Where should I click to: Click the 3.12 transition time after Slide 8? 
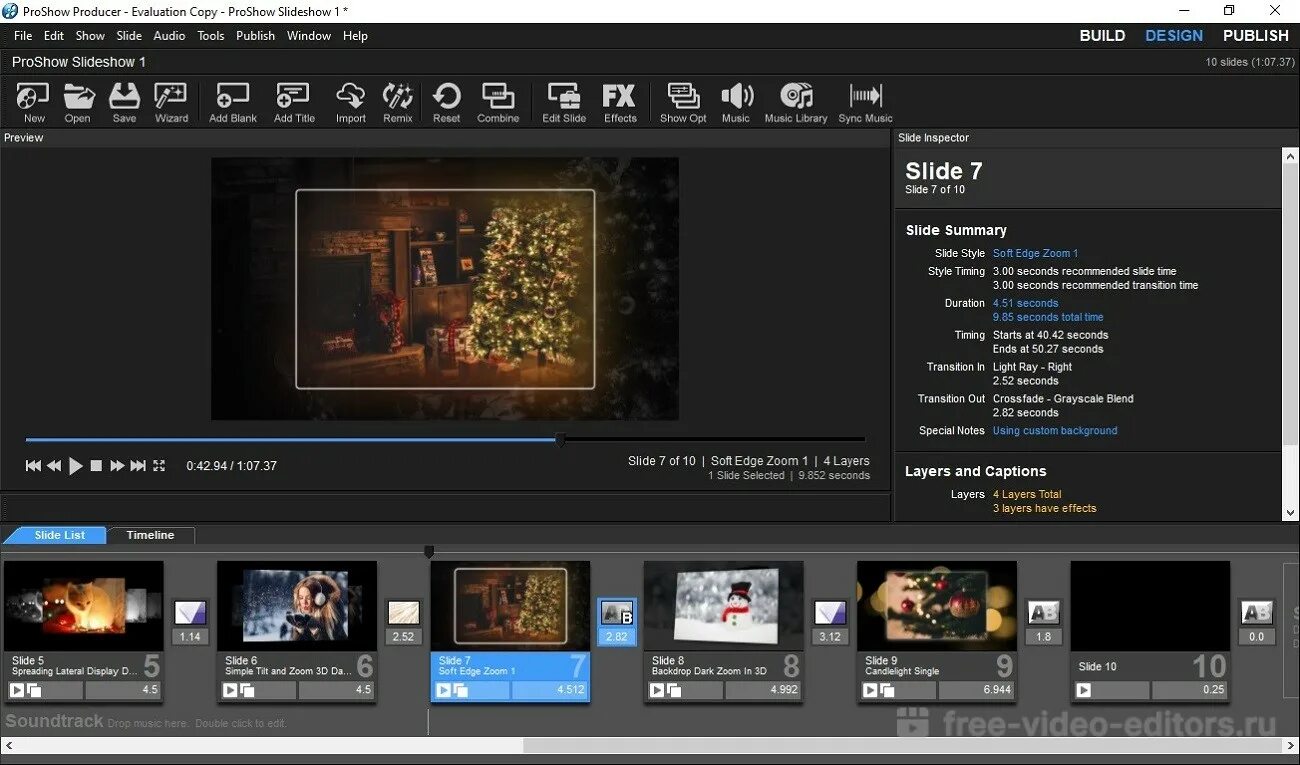click(x=830, y=637)
